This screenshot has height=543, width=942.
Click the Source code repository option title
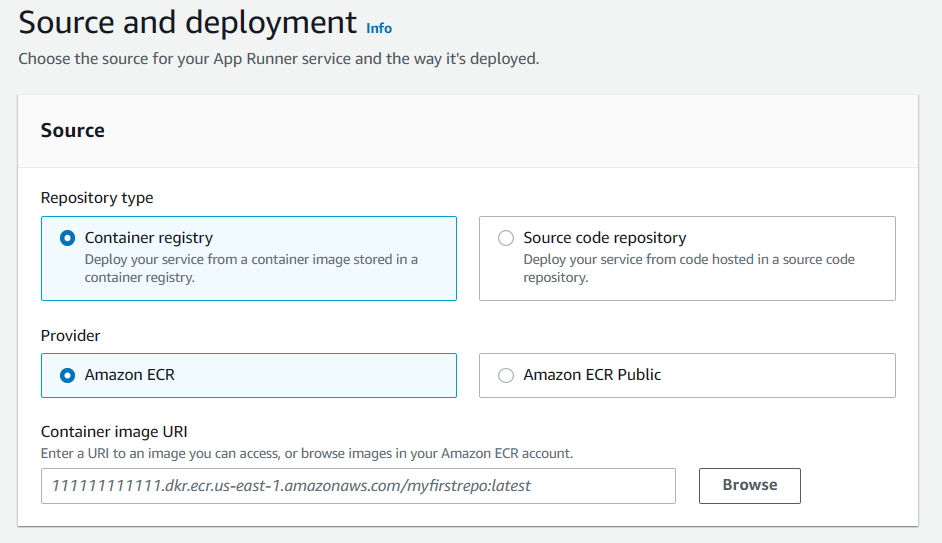pyautogui.click(x=605, y=238)
